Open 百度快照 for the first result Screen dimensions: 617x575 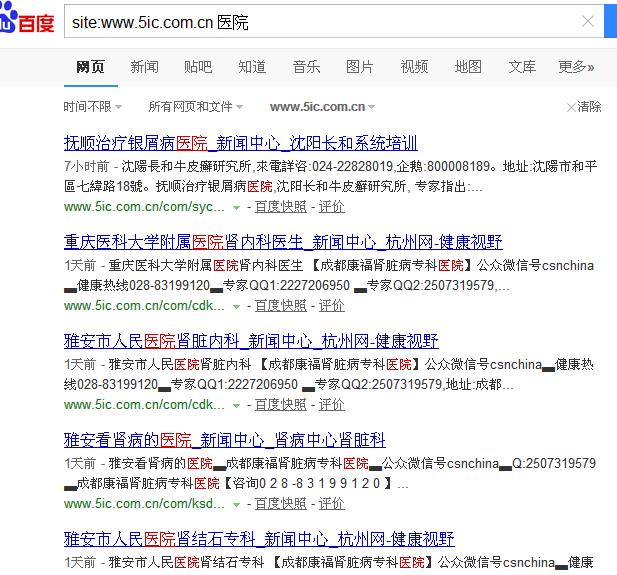point(280,207)
